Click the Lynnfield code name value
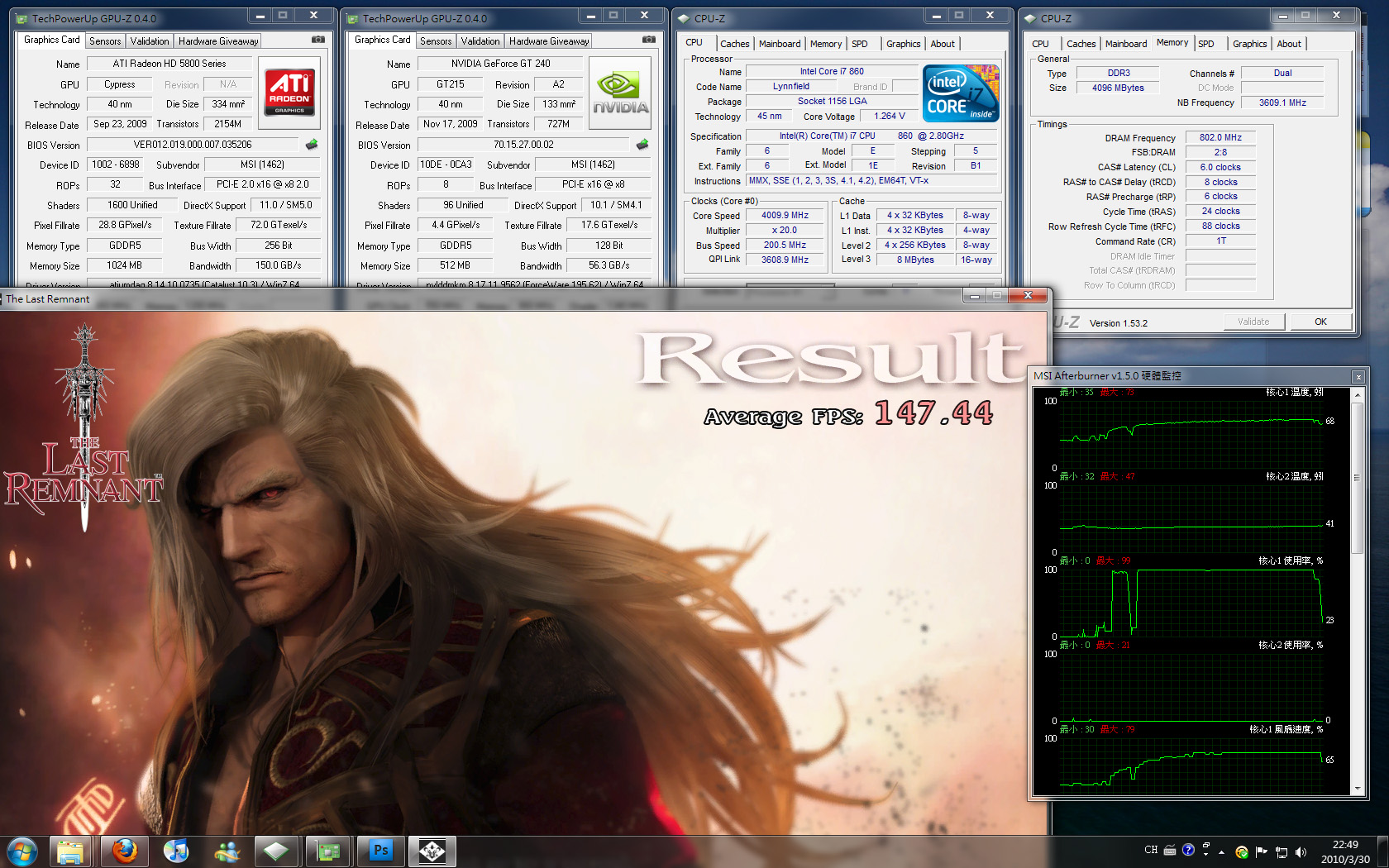 [x=791, y=86]
